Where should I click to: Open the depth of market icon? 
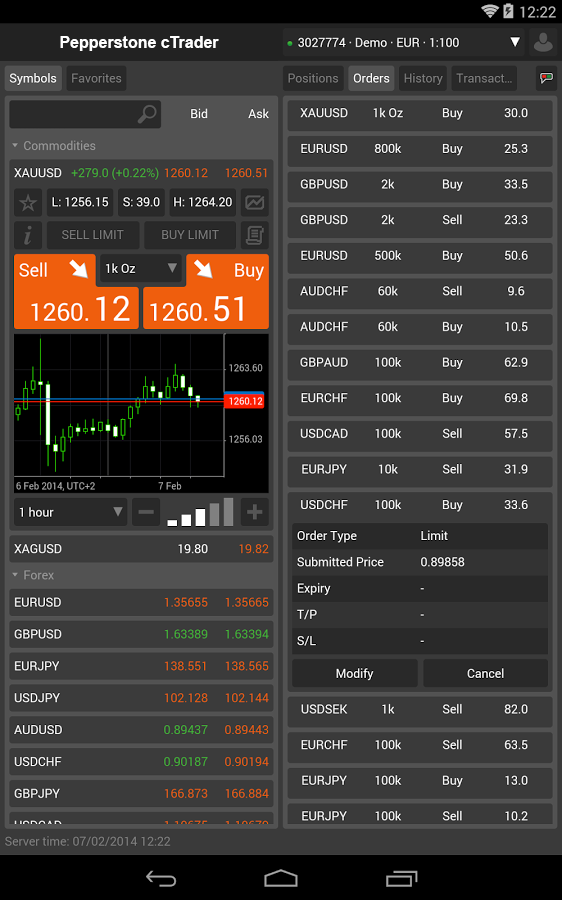point(254,235)
